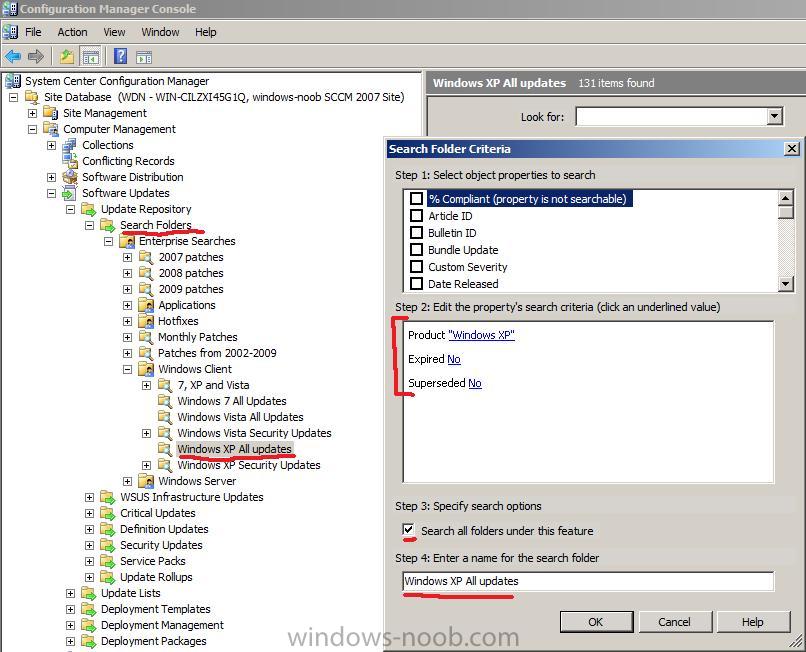Check the Date Released property checkbox
This screenshot has height=652, width=806.
[x=416, y=283]
